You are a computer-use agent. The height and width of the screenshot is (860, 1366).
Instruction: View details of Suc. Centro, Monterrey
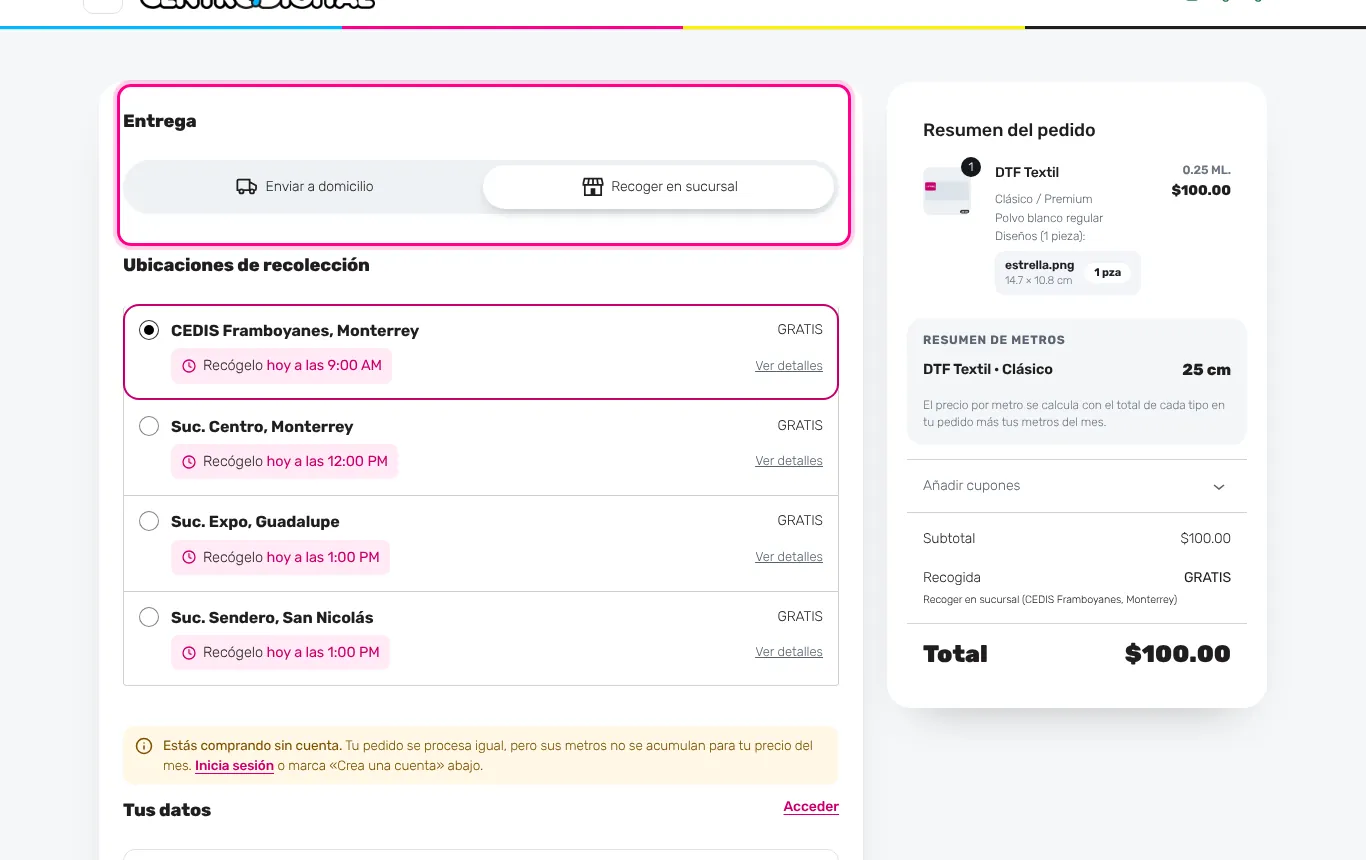tap(789, 461)
